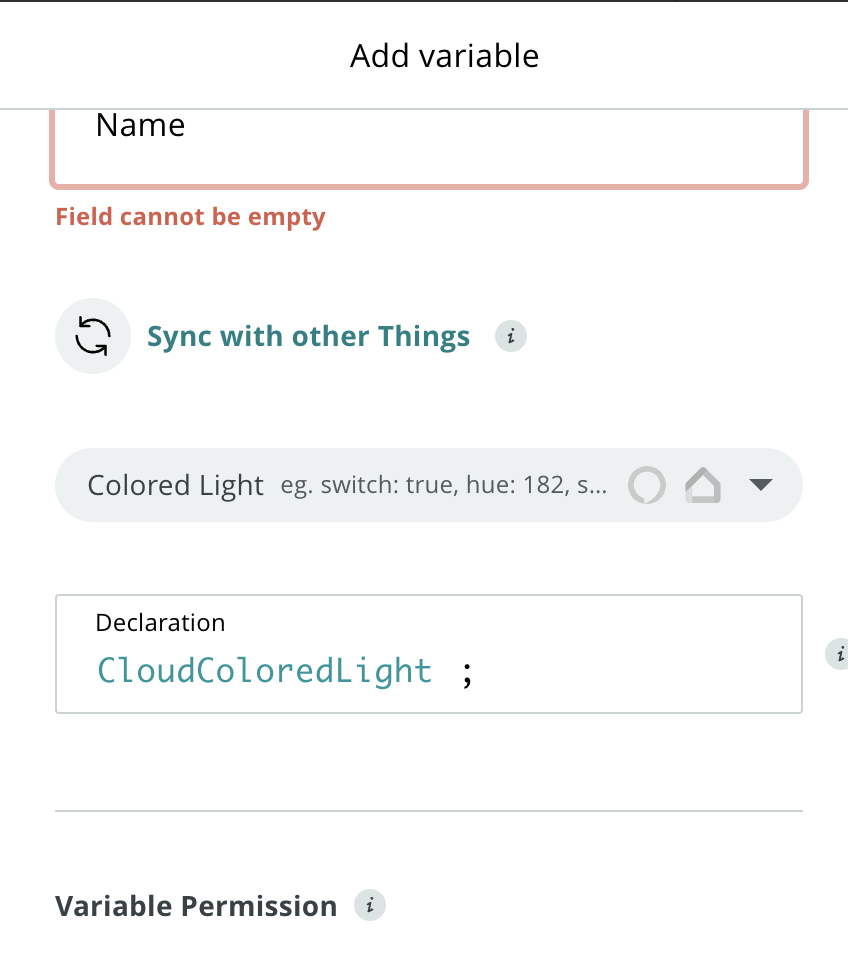Click the semicolon in the declaration
Screen dimensions: 848x970
coord(466,672)
